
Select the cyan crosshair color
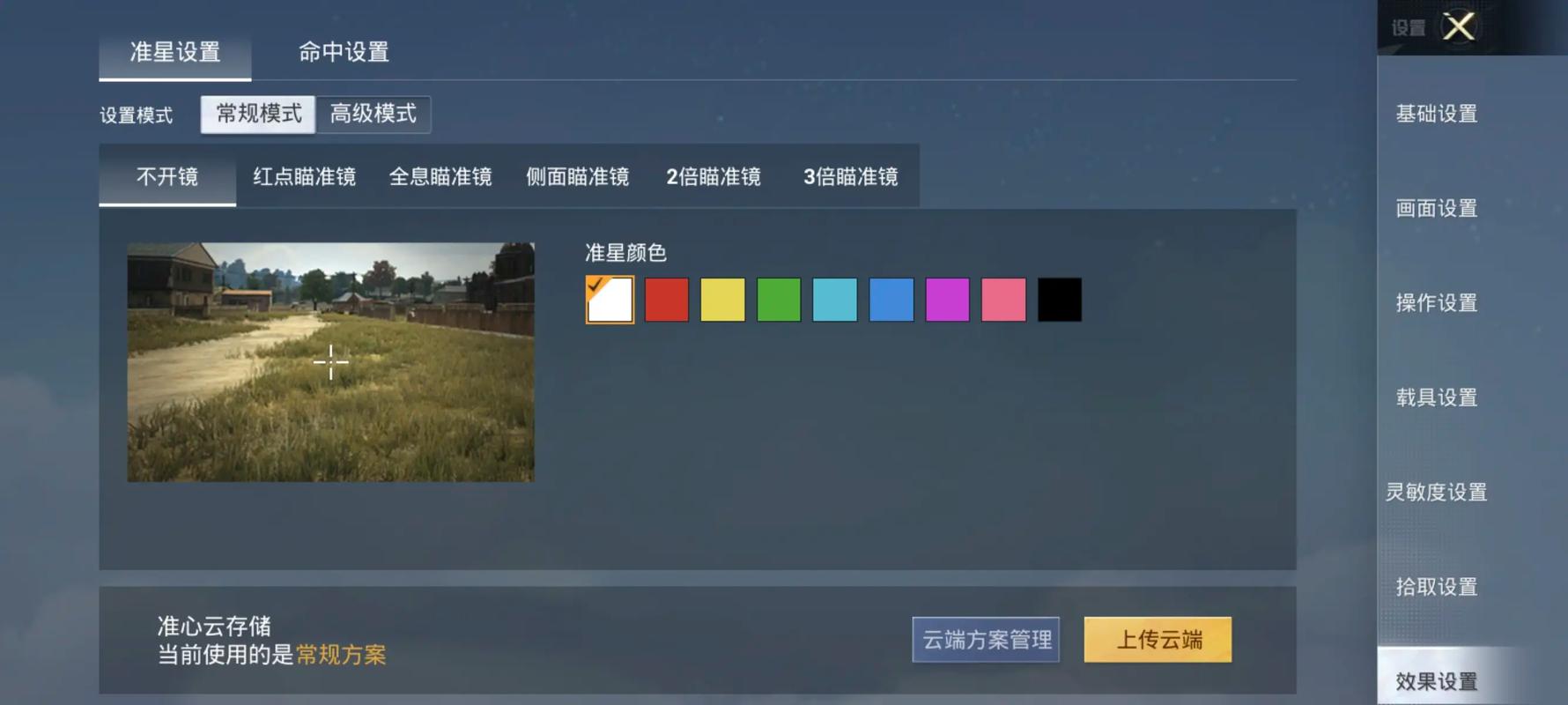coord(834,300)
